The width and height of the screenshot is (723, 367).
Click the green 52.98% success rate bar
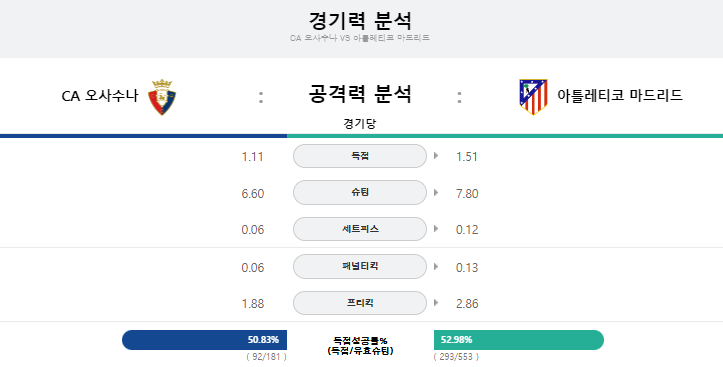[x=519, y=340]
